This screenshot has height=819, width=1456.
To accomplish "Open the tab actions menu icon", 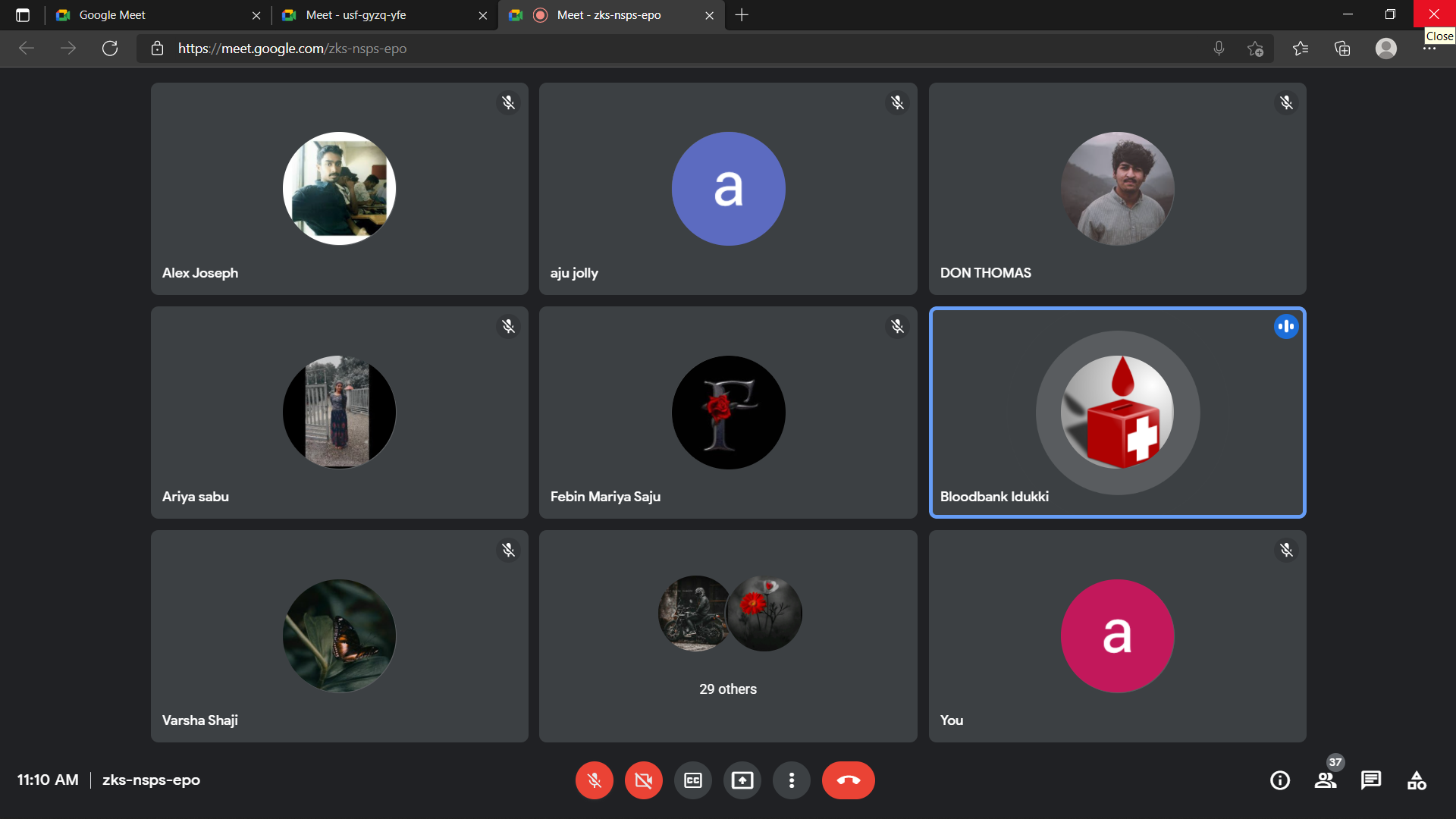I will point(23,15).
